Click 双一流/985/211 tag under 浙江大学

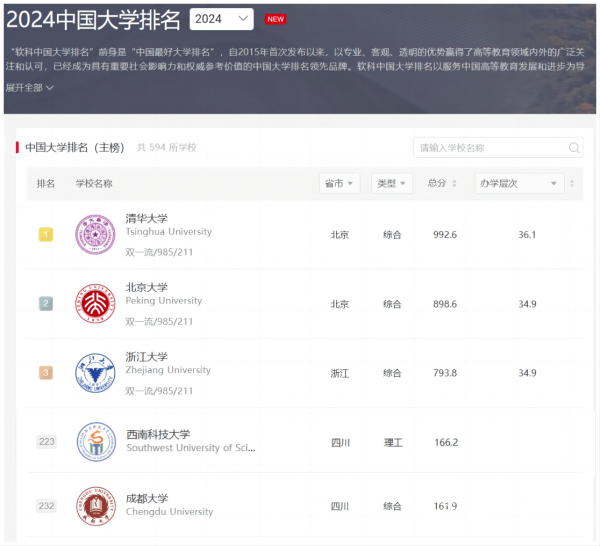coord(159,391)
